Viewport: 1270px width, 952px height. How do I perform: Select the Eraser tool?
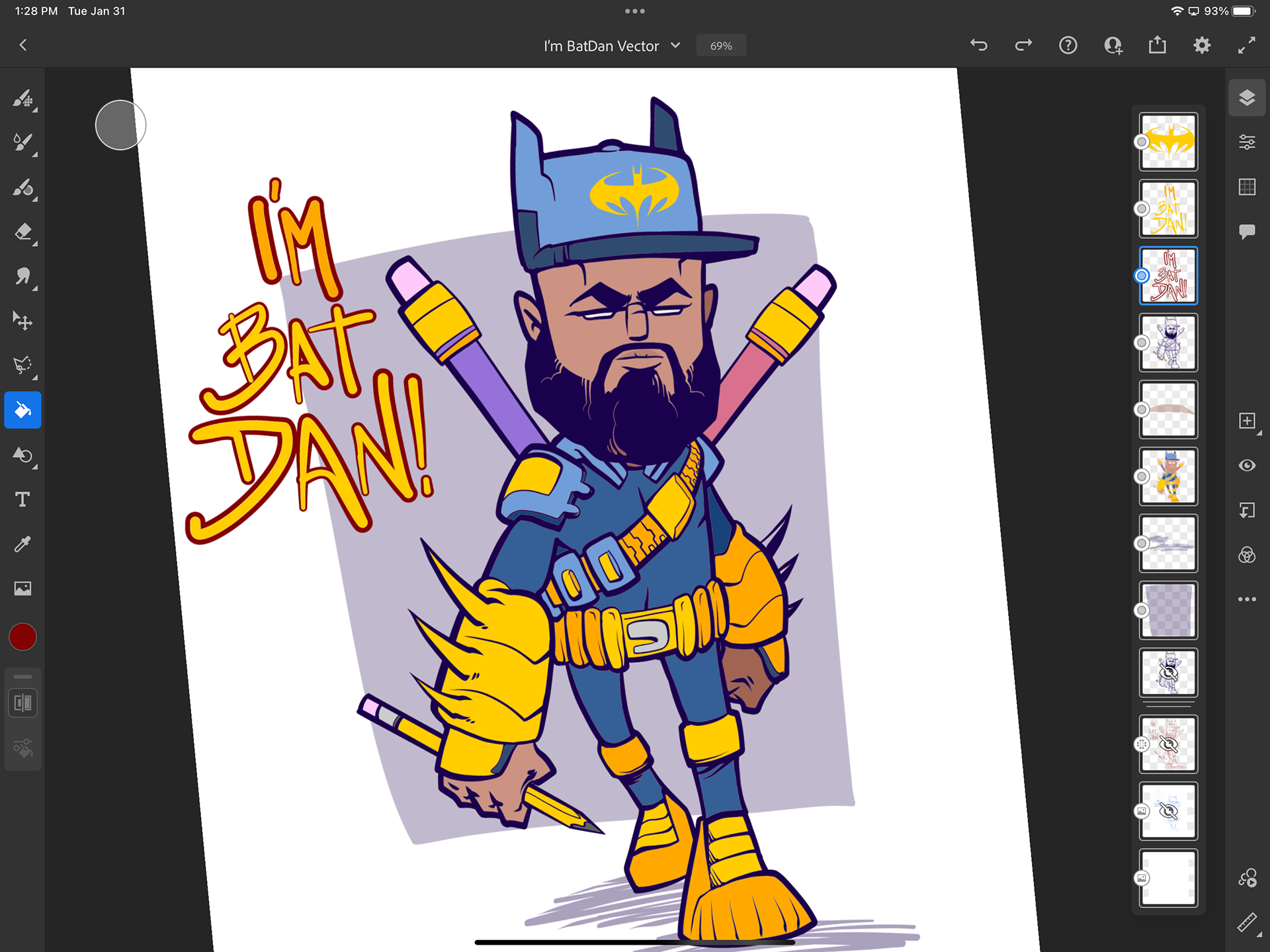pos(22,232)
